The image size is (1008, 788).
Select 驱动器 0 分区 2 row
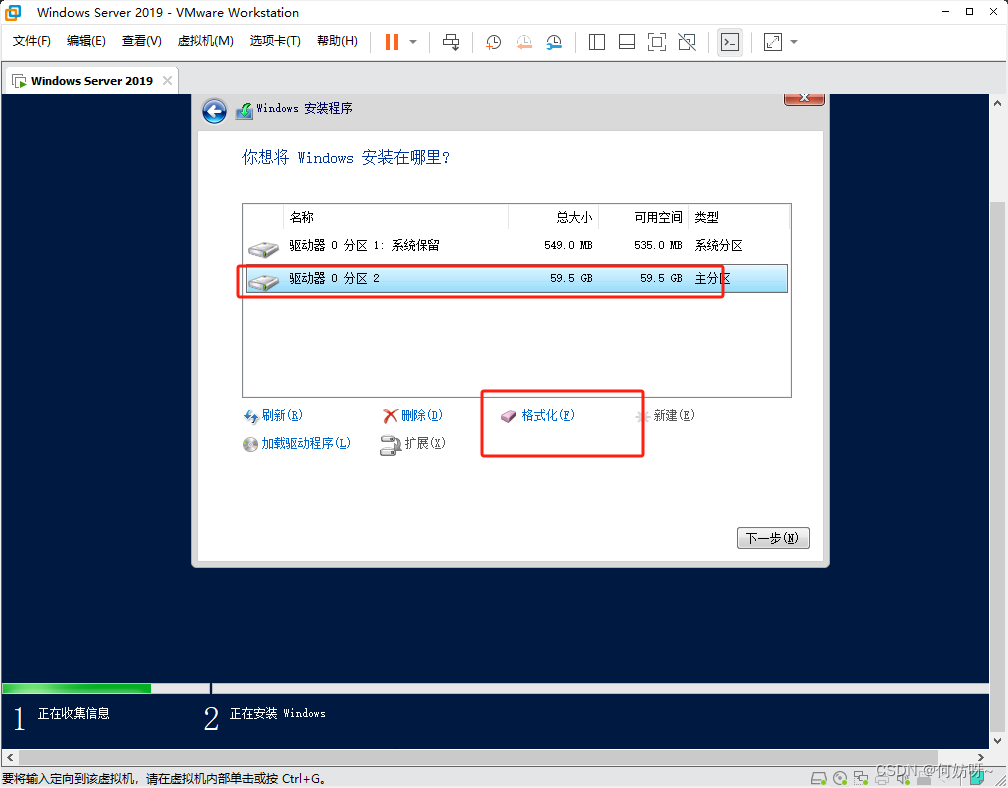click(516, 278)
